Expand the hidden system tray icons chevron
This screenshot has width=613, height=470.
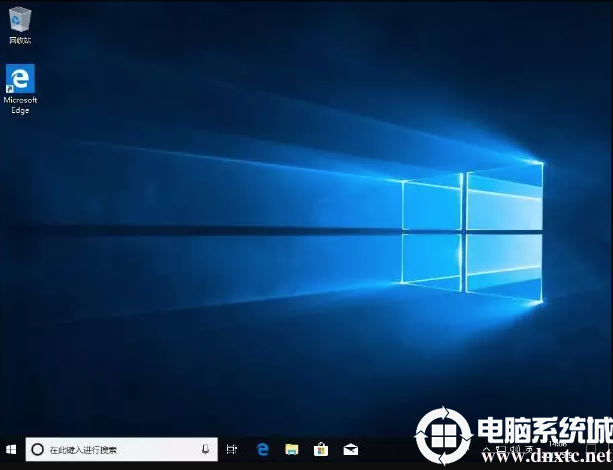pyautogui.click(x=484, y=450)
